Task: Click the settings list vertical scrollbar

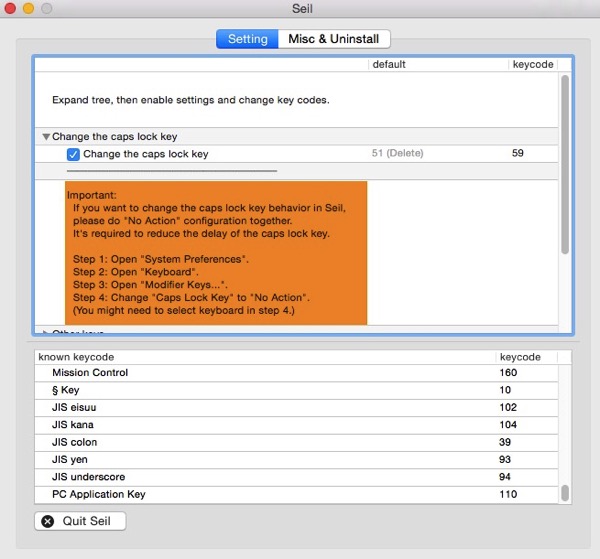Action: [x=565, y=165]
